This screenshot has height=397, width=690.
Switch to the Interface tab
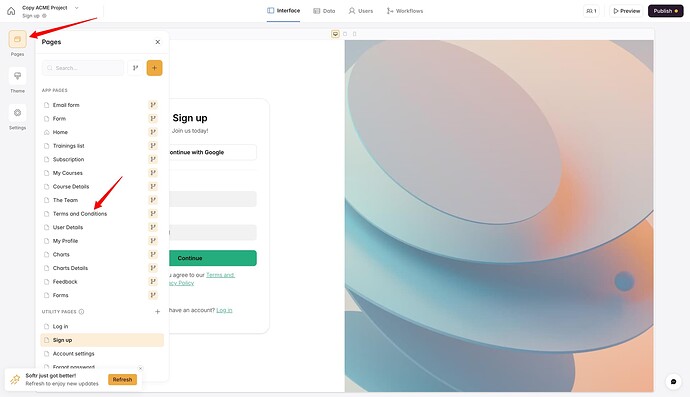[283, 11]
